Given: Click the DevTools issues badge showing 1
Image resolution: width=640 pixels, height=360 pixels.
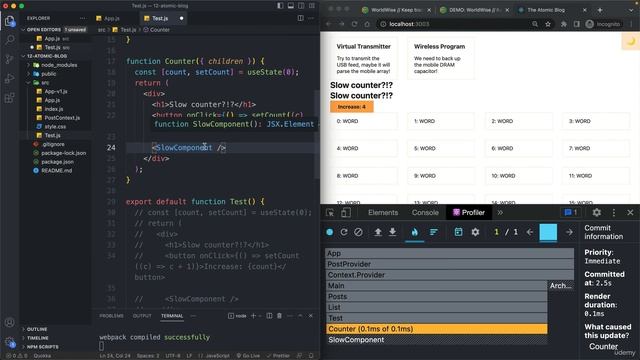Looking at the screenshot, I should [571, 212].
